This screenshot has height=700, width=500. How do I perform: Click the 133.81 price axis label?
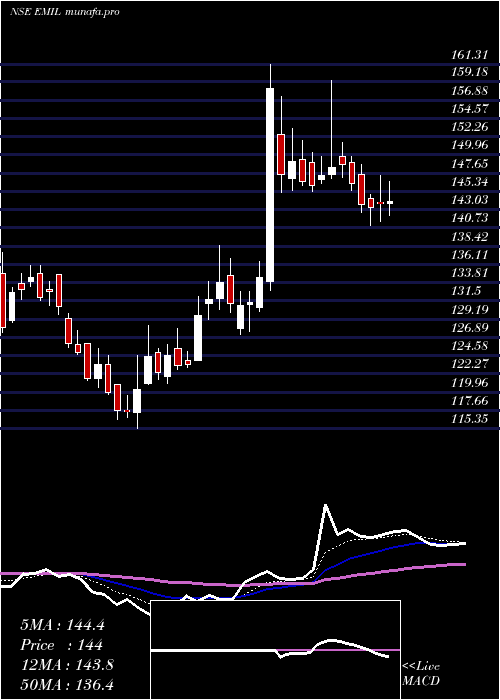click(x=470, y=273)
